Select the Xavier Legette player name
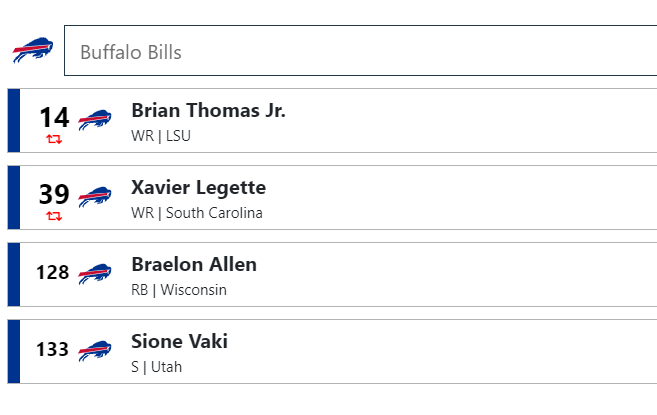Viewport: 657px width, 415px height. 198,188
